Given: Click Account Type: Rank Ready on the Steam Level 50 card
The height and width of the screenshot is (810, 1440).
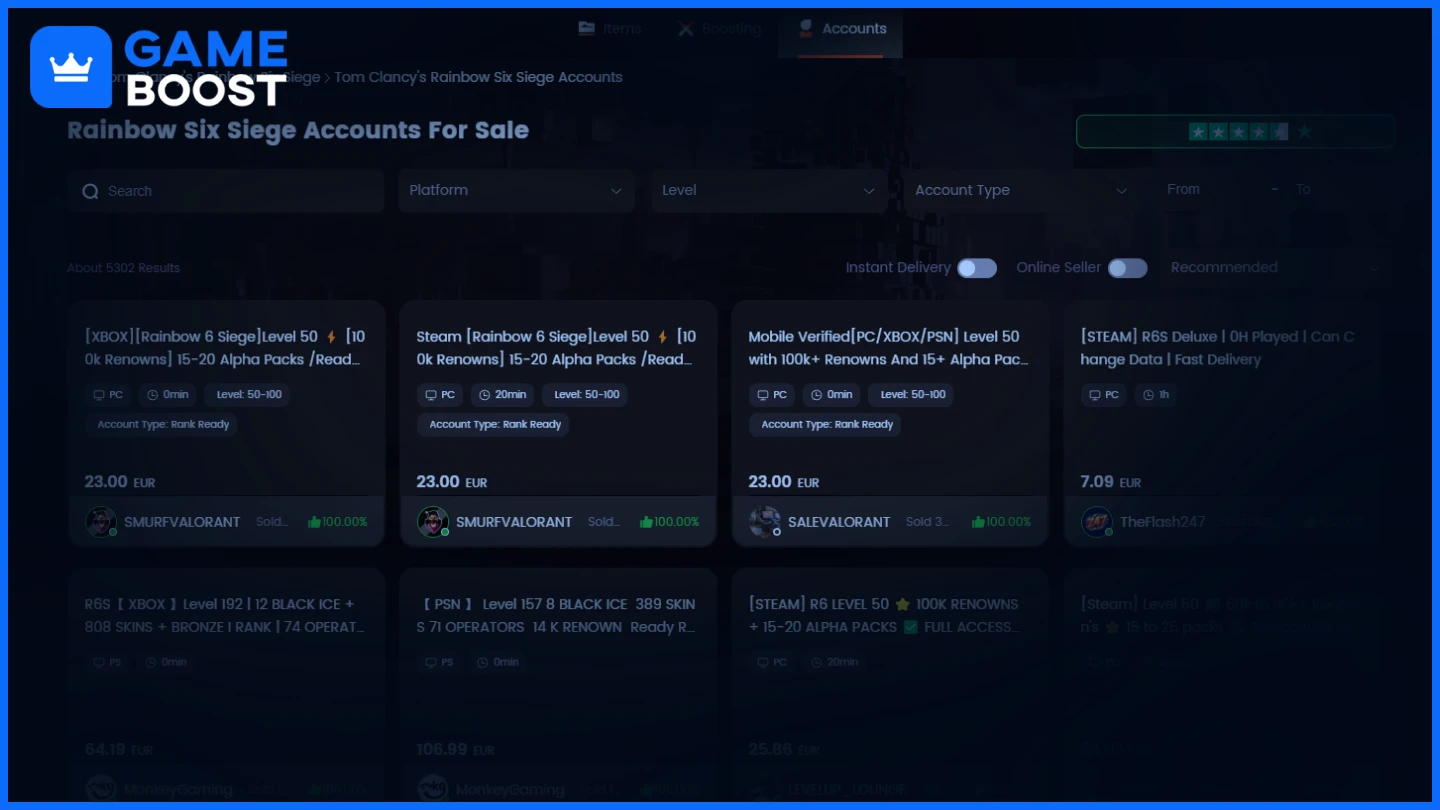Looking at the screenshot, I should 495,425.
